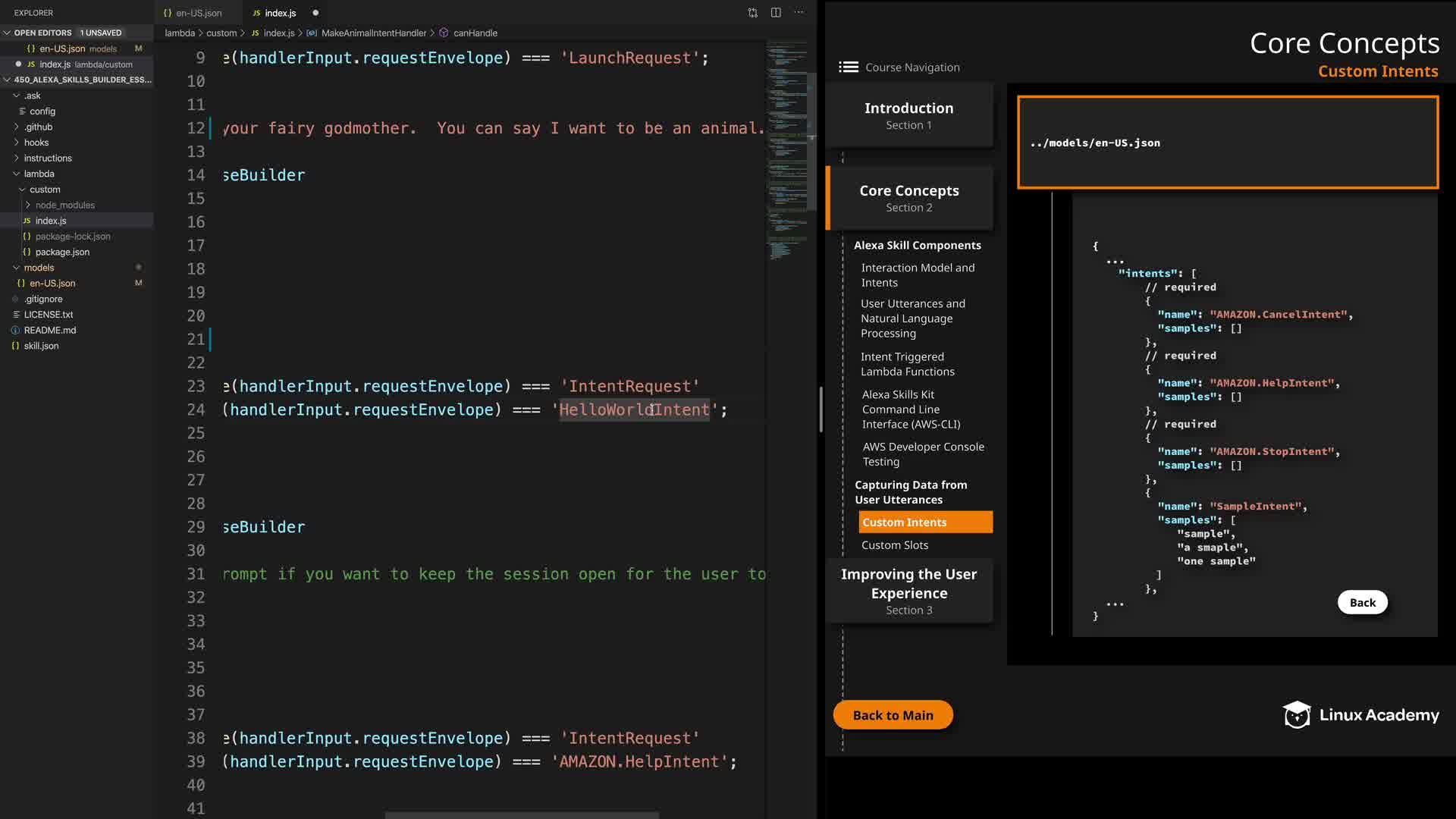Click the canHandle cube icon in breadcrumb
The image size is (1456, 819).
444,33
